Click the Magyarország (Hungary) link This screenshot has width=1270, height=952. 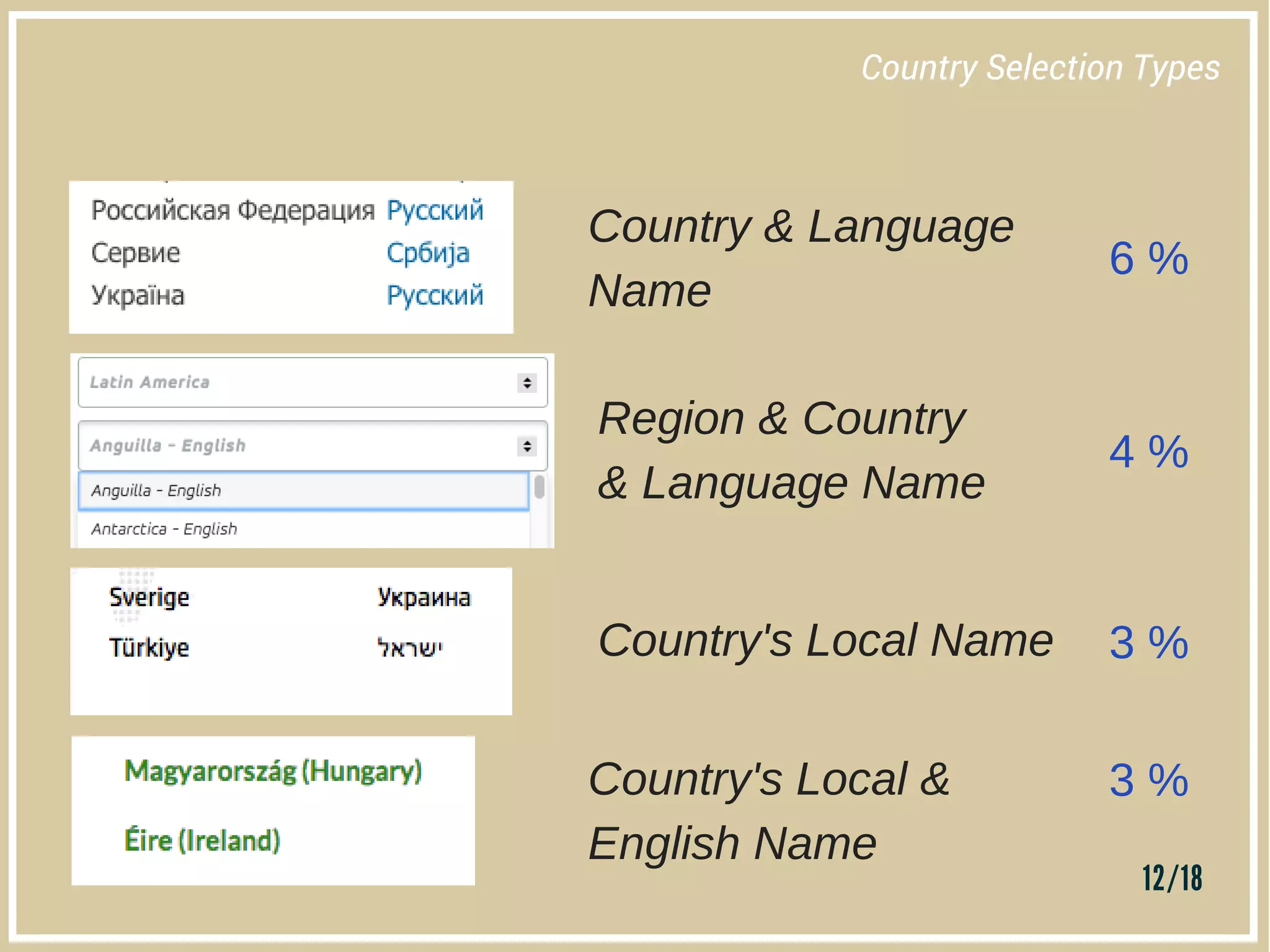[x=273, y=772]
